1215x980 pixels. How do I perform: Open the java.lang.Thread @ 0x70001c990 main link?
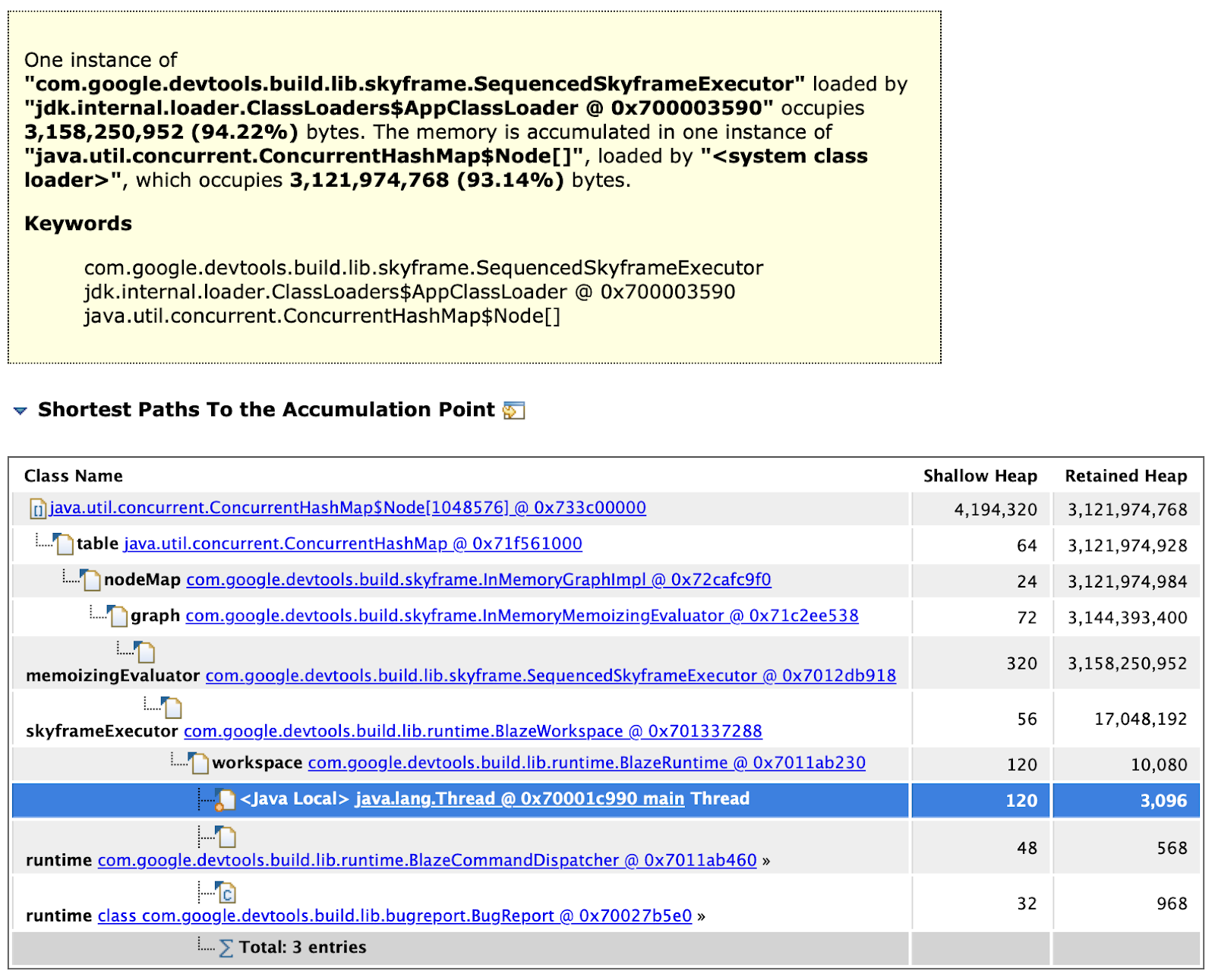coord(519,799)
